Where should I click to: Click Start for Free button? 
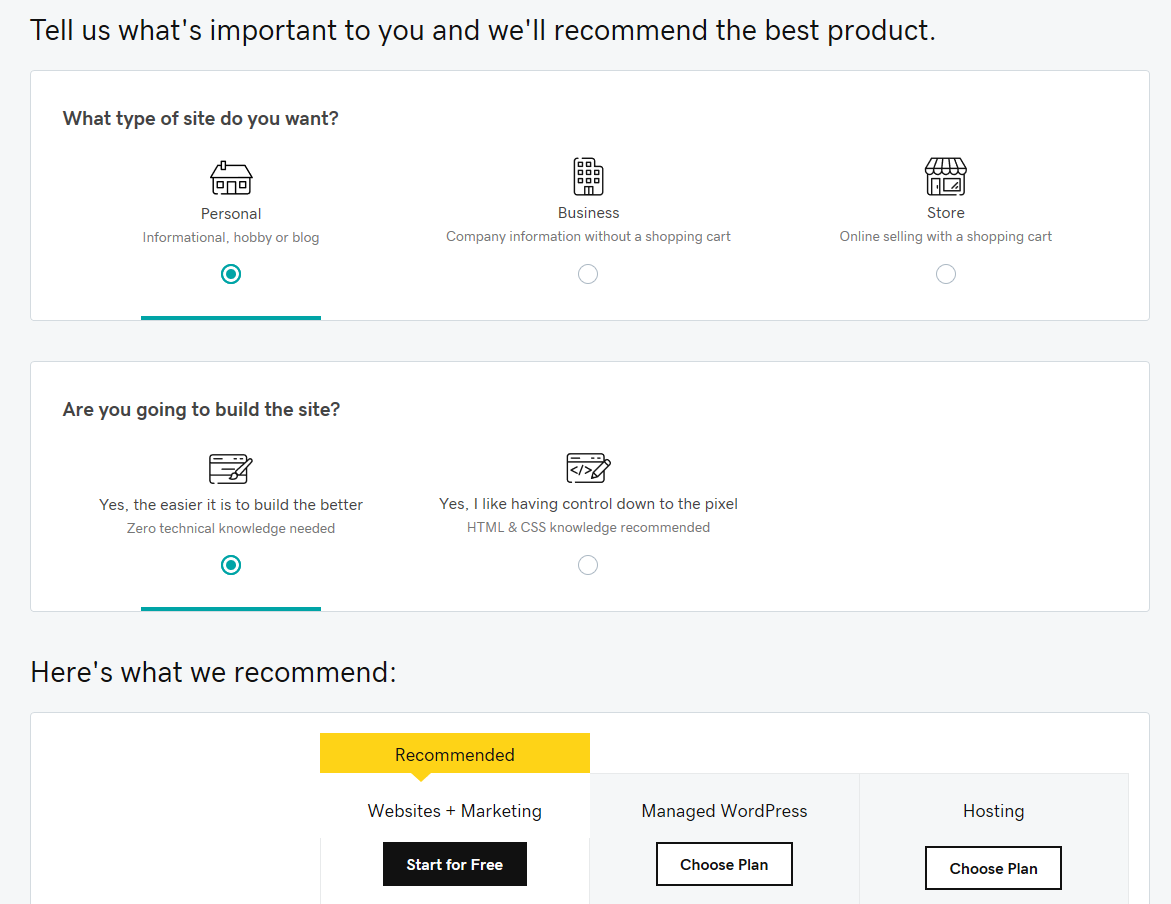tap(455, 864)
